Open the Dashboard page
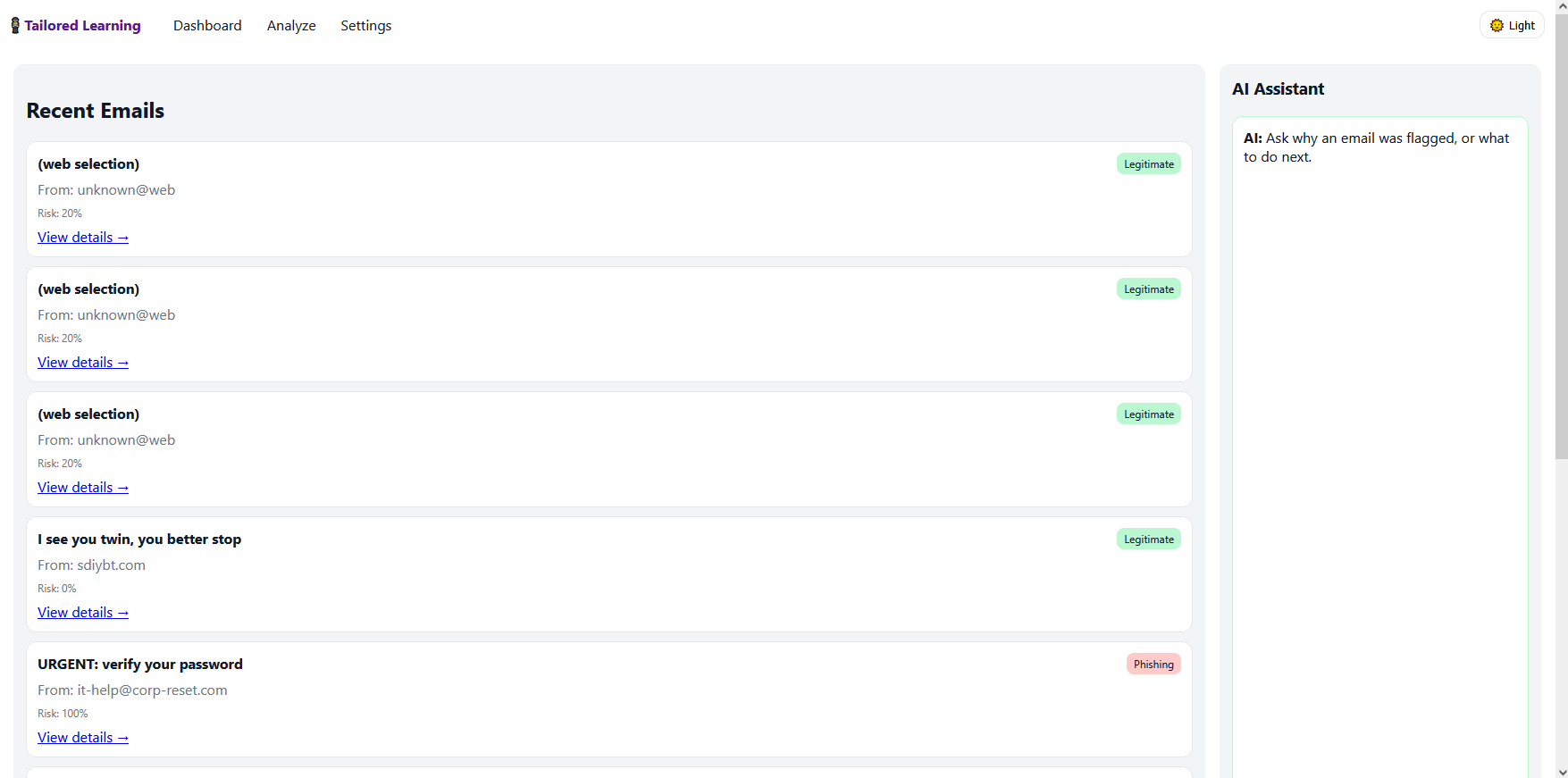 pyautogui.click(x=207, y=25)
